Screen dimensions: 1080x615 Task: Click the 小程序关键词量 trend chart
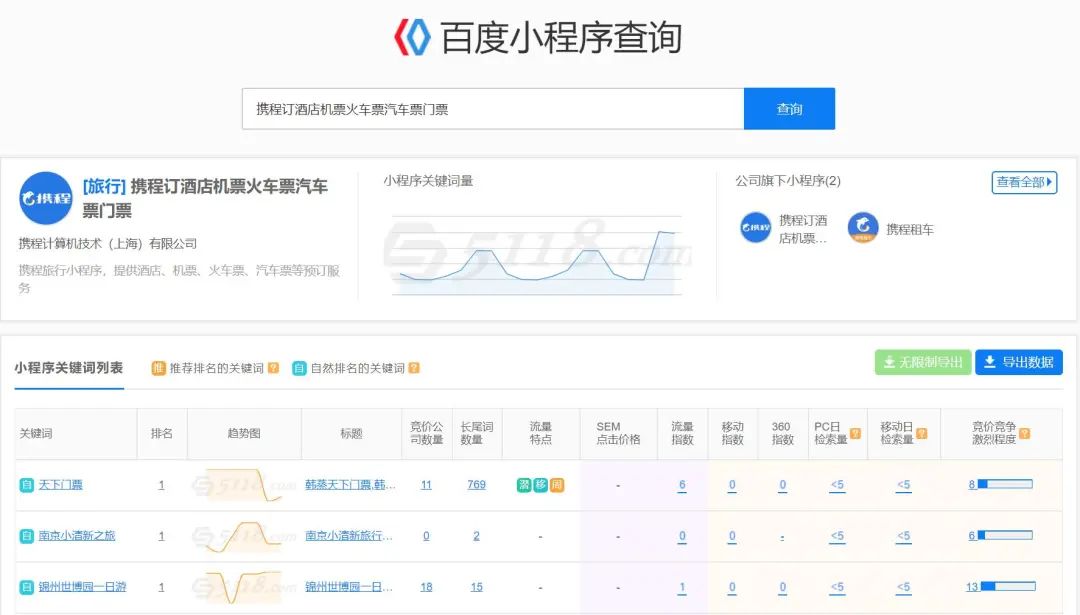tap(537, 256)
